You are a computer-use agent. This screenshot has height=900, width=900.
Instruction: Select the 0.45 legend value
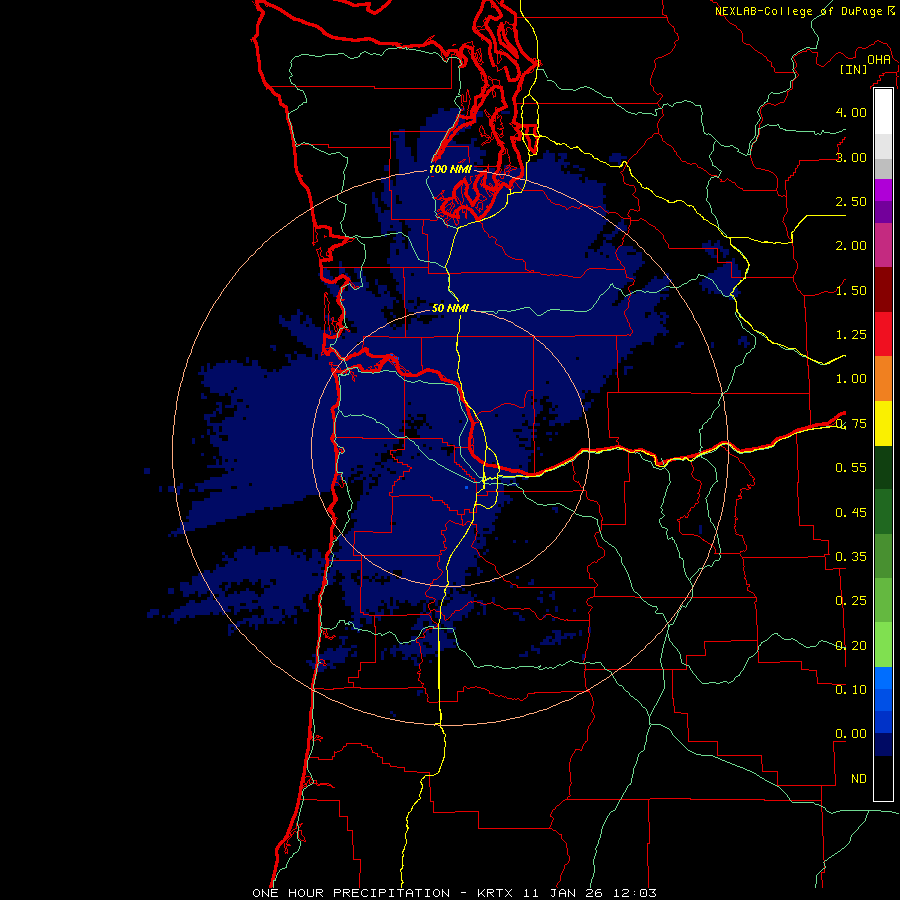coord(851,512)
